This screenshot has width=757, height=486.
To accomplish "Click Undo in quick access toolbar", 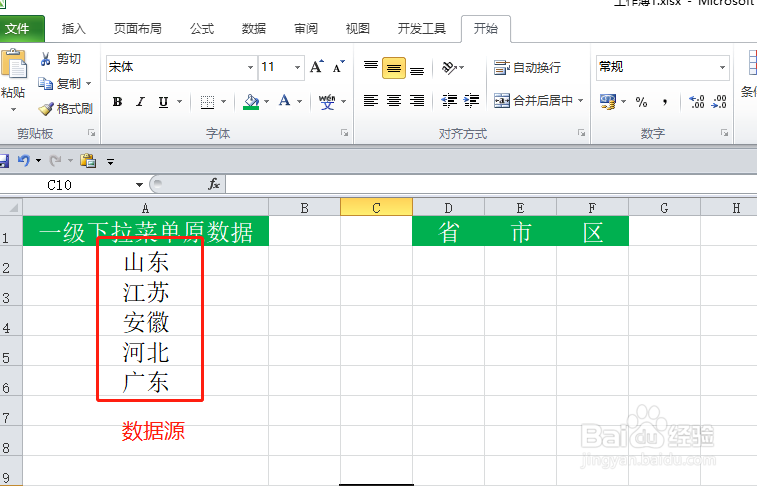I will pyautogui.click(x=24, y=160).
